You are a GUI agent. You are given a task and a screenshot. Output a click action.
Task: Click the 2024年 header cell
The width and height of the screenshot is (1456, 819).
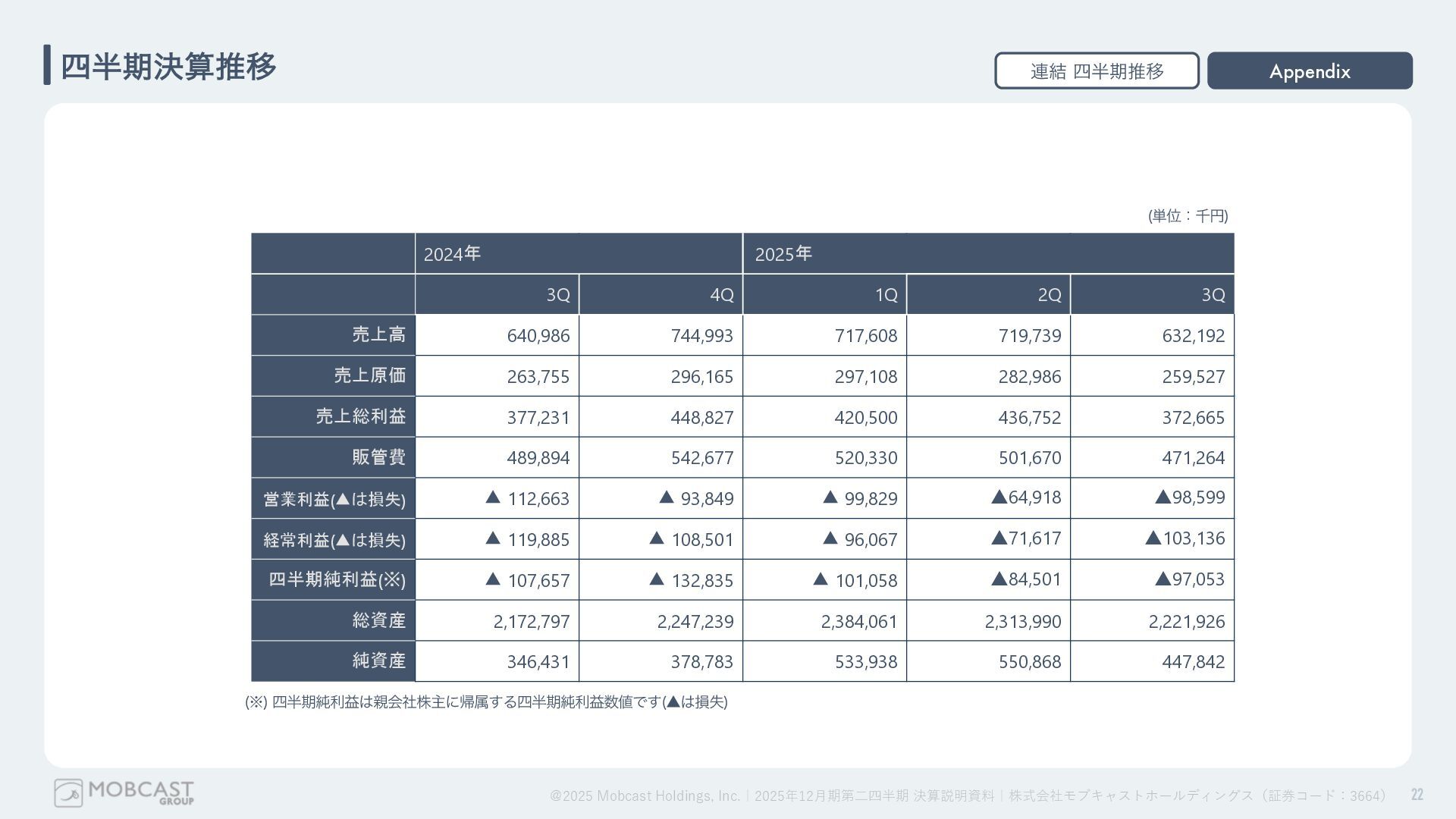[x=452, y=254]
